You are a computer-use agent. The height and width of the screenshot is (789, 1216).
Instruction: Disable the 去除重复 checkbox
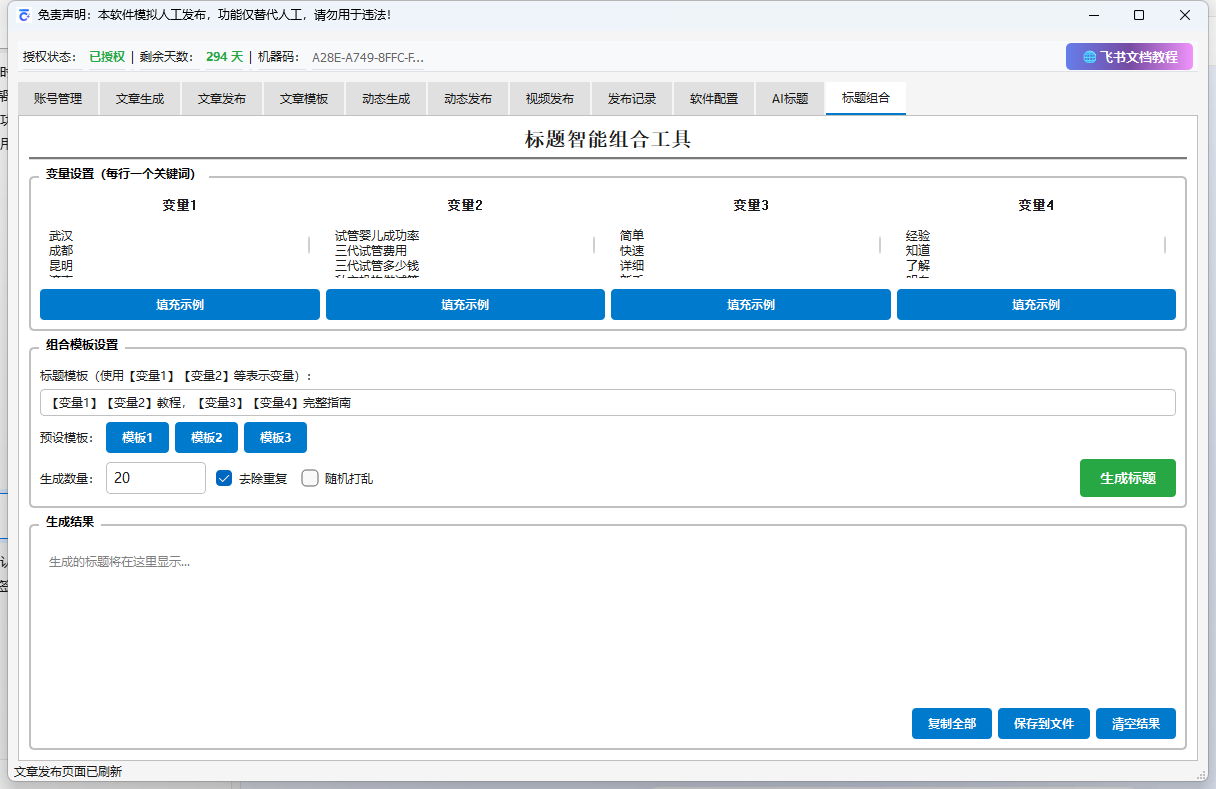(223, 478)
